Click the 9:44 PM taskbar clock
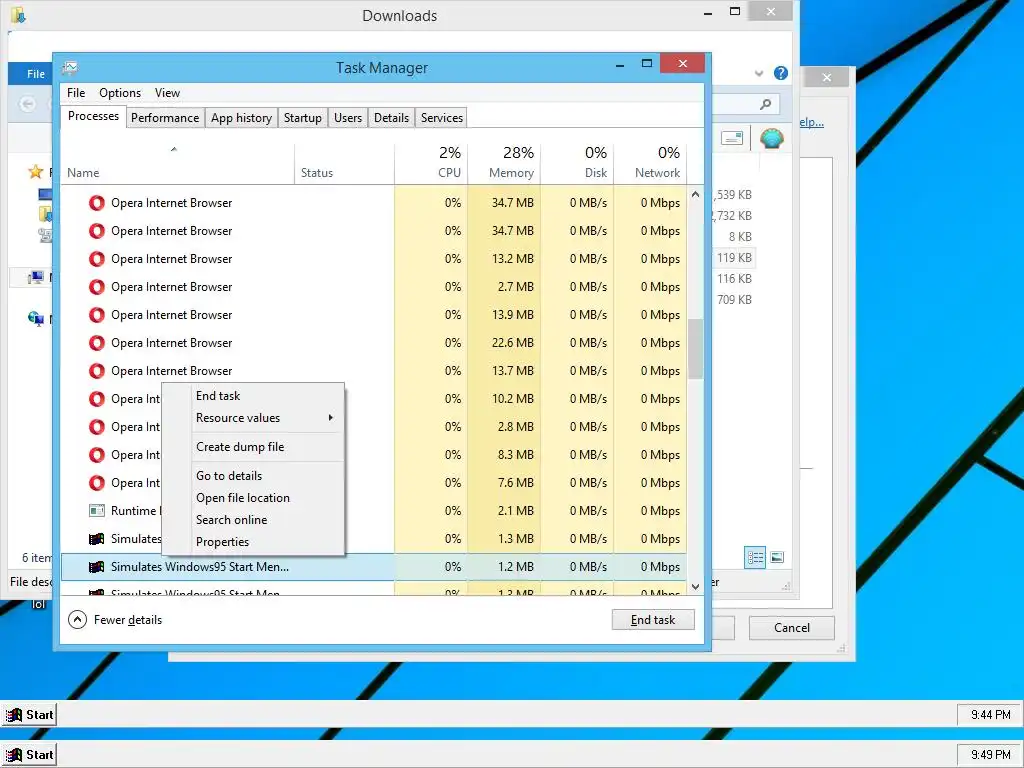 (990, 714)
